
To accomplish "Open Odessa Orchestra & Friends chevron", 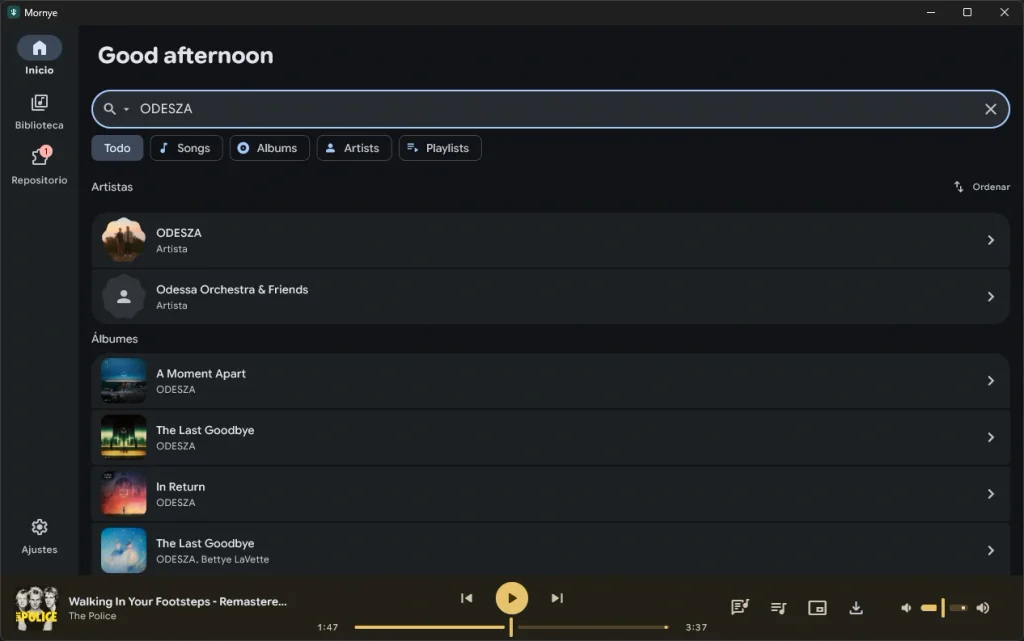I will [x=990, y=297].
